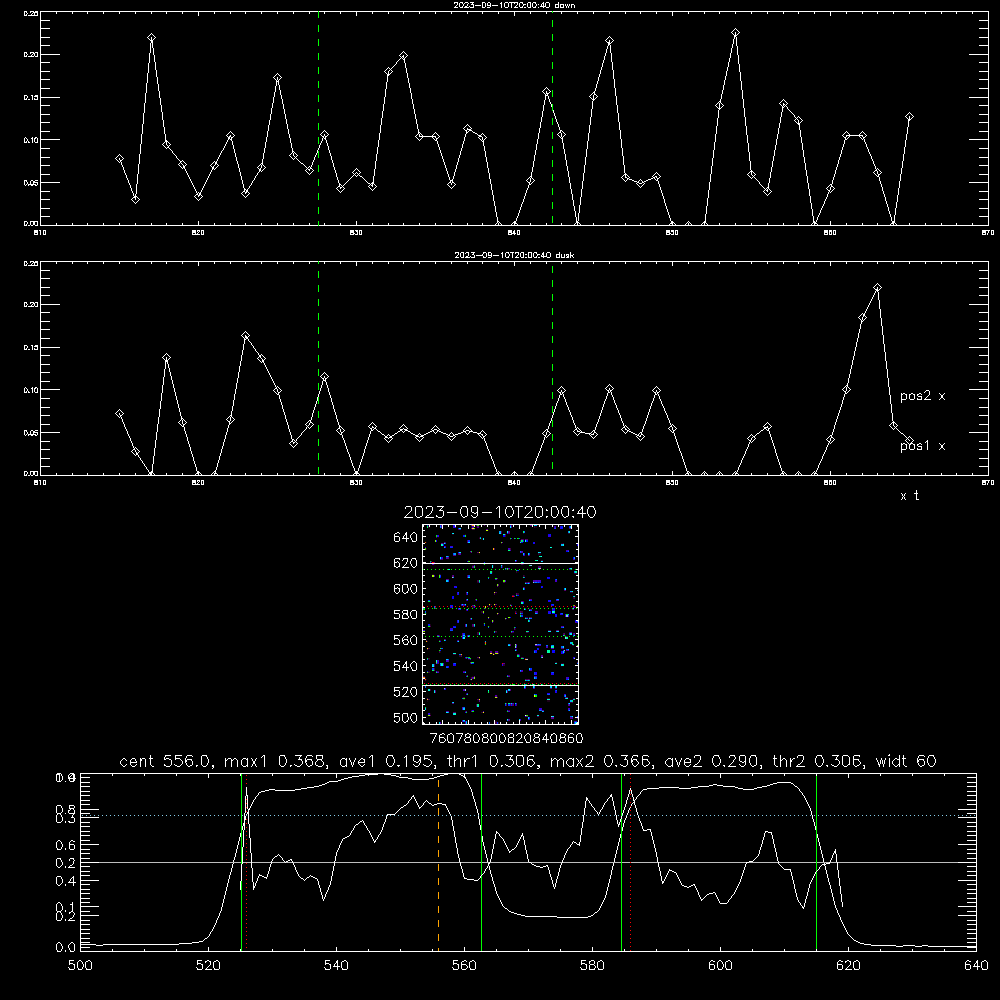
Task: Click the '600' y-axis label beside the image
Action: [406, 589]
